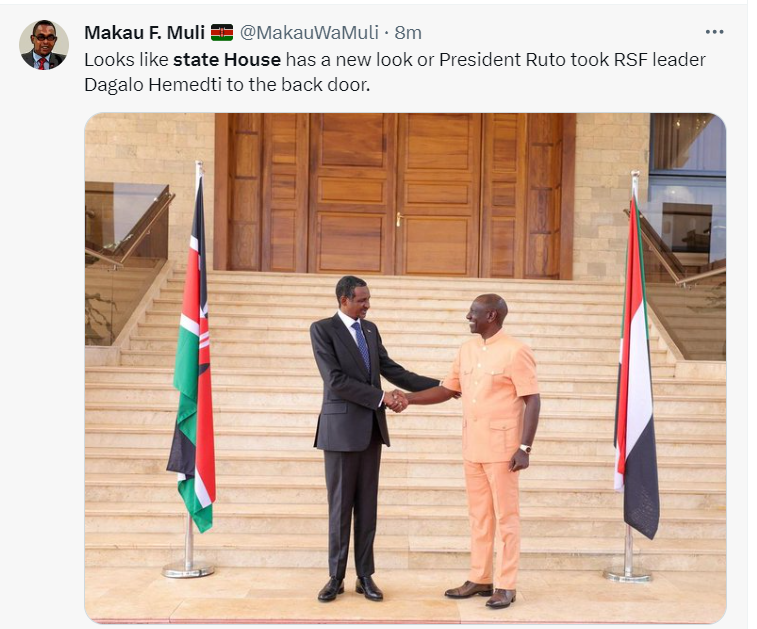Viewport: 757px width, 629px height.
Task: Click the Kenyan flag in the photo
Action: point(193,380)
